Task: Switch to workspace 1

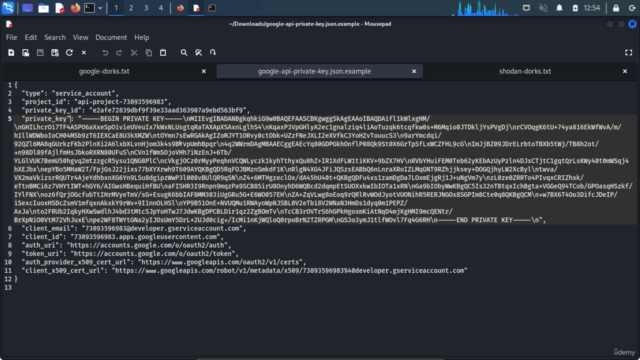Action: (116, 8)
